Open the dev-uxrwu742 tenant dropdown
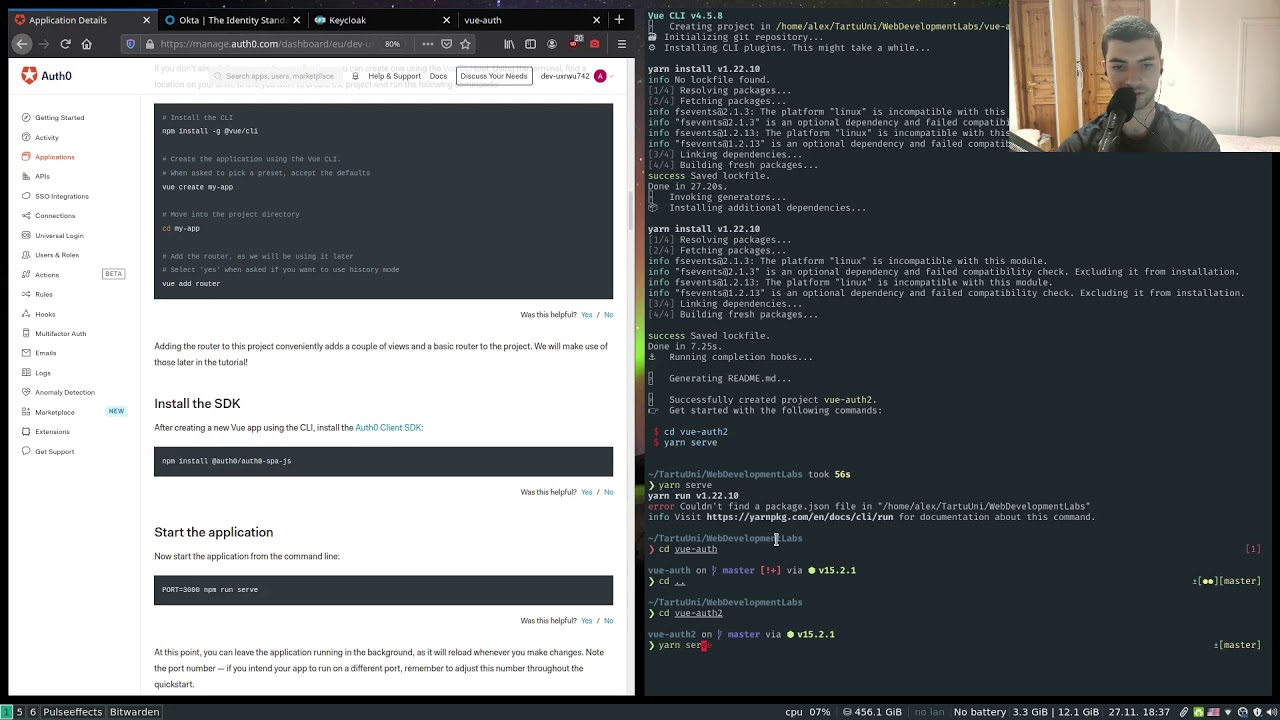This screenshot has height=720, width=1280. pyautogui.click(x=577, y=76)
